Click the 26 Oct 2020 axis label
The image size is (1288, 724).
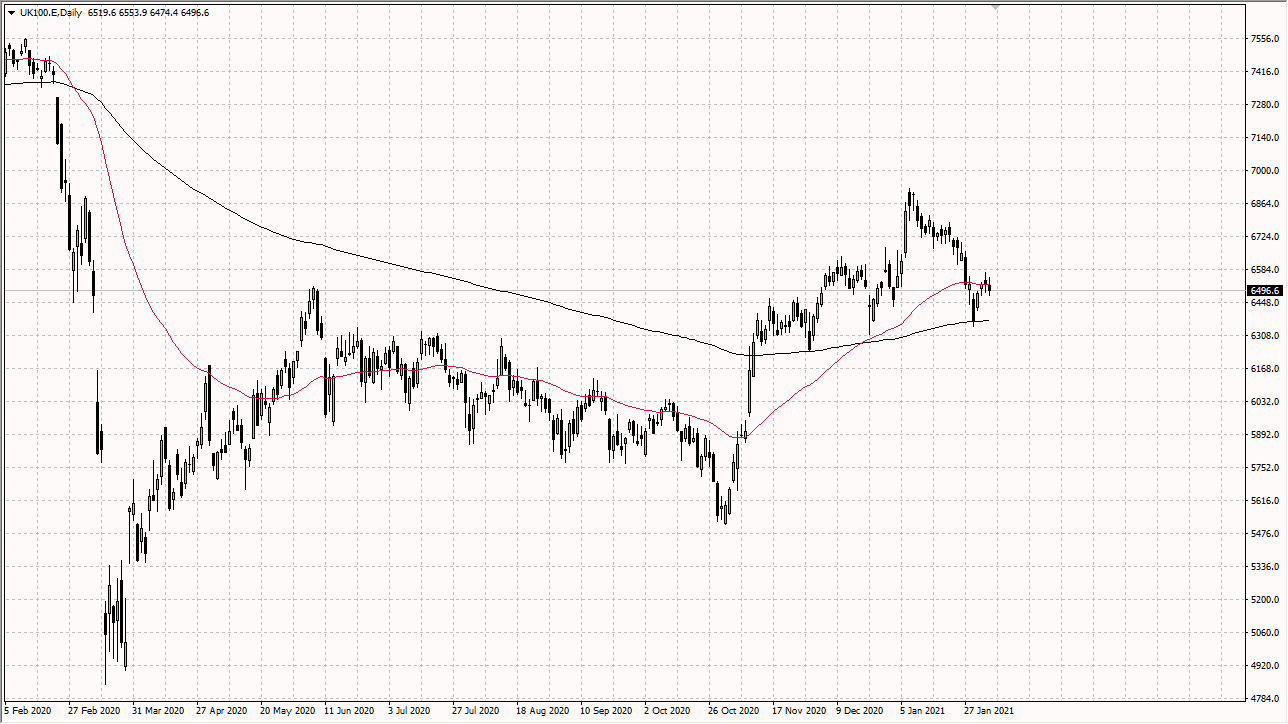point(733,711)
